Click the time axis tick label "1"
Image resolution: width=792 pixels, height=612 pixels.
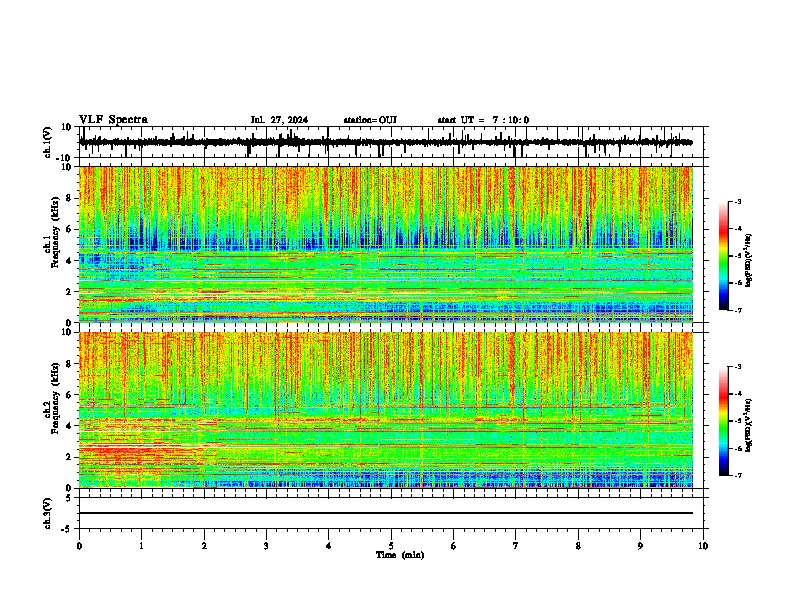(x=141, y=546)
